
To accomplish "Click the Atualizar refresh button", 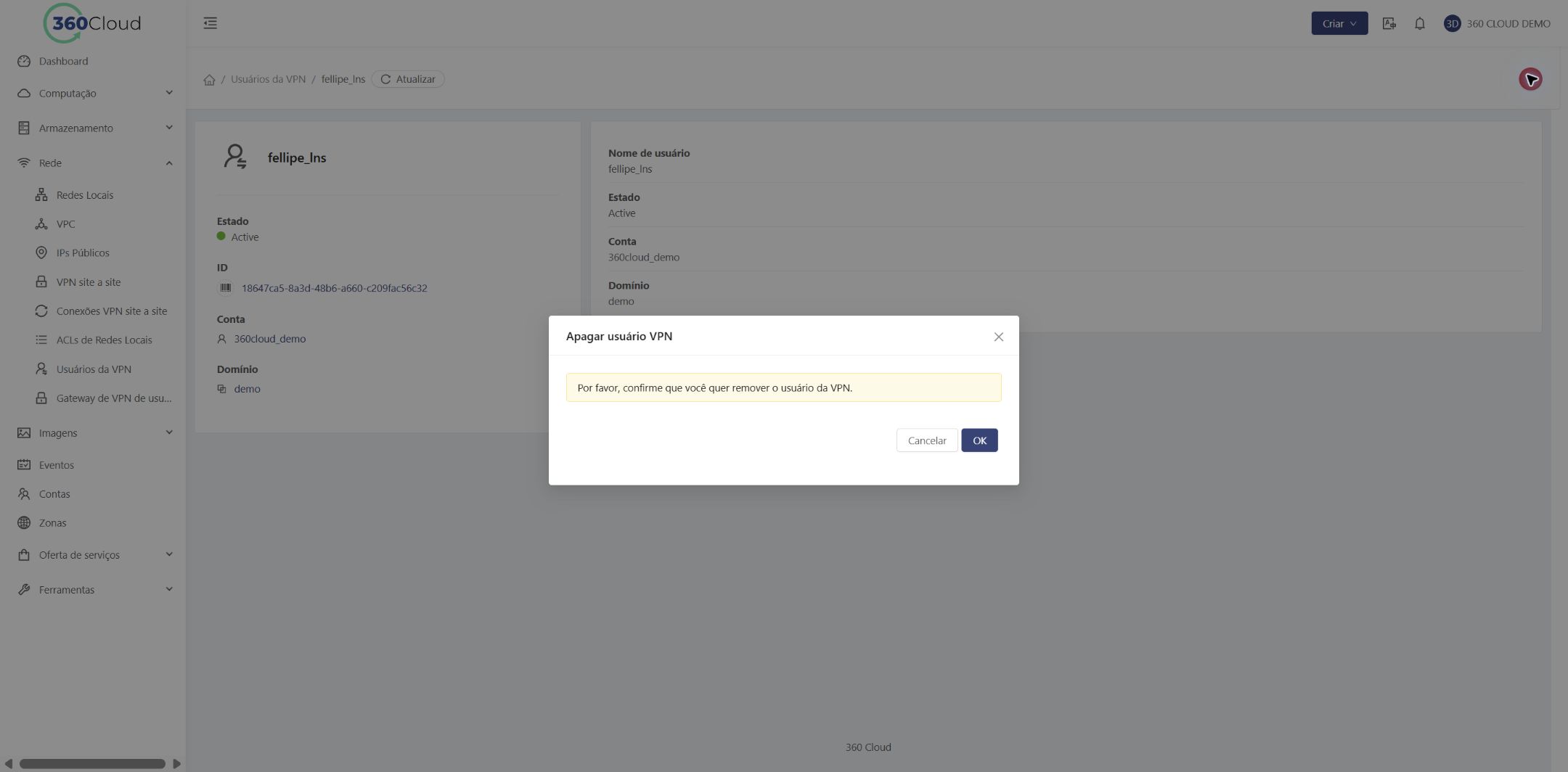I will click(x=408, y=79).
